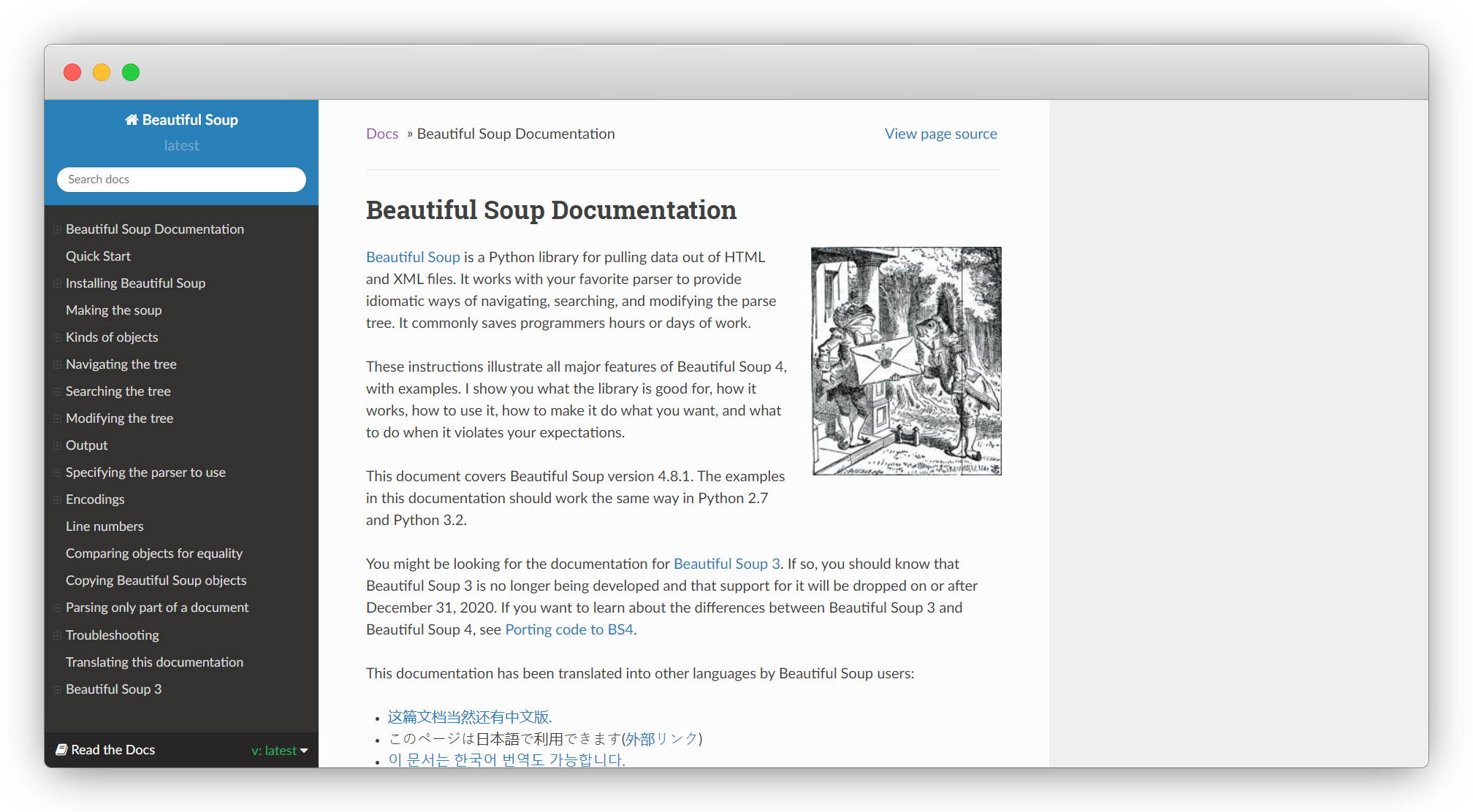
Task: Expand the Specifying the parser to use section
Action: (57, 472)
